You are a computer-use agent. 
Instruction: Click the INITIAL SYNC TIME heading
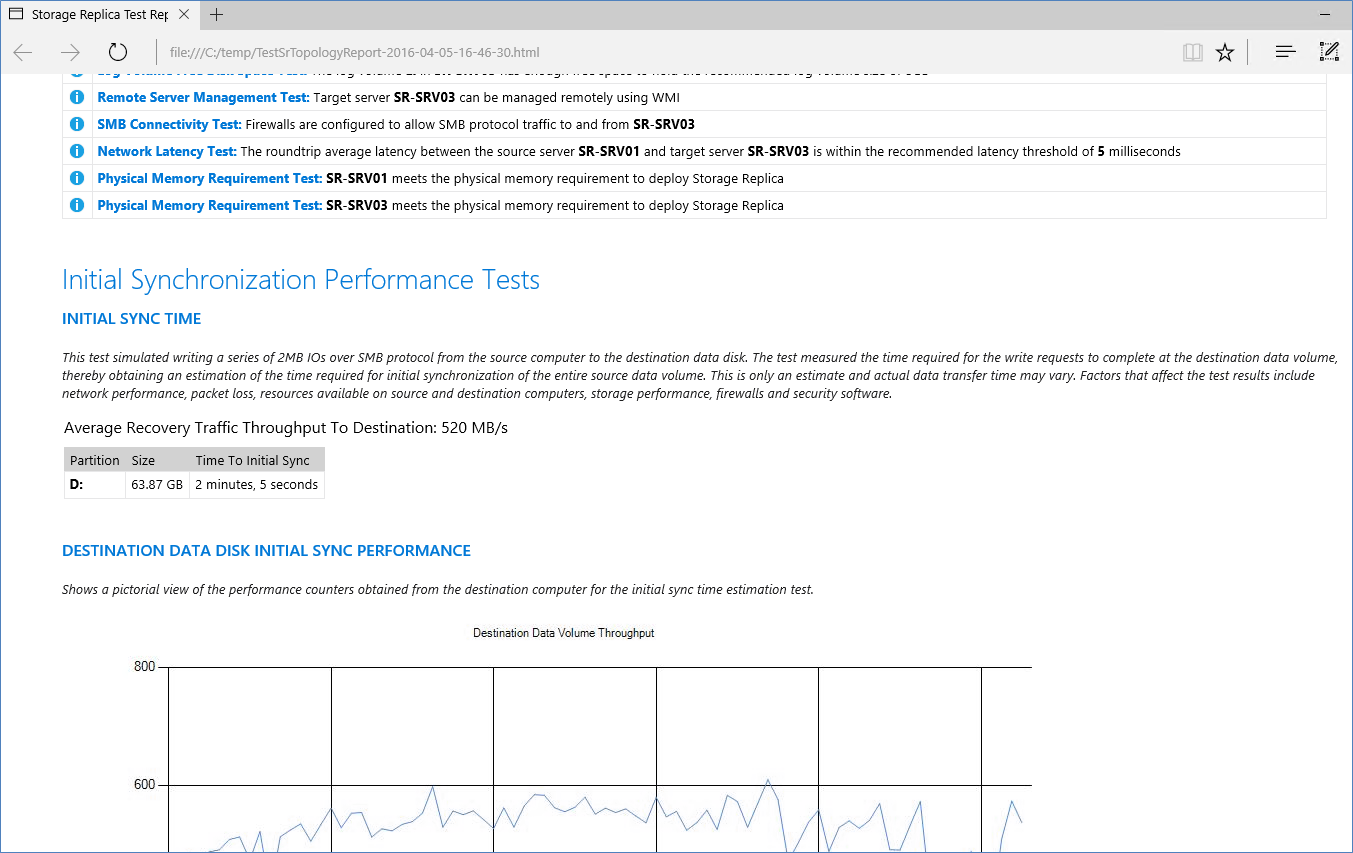(x=131, y=318)
